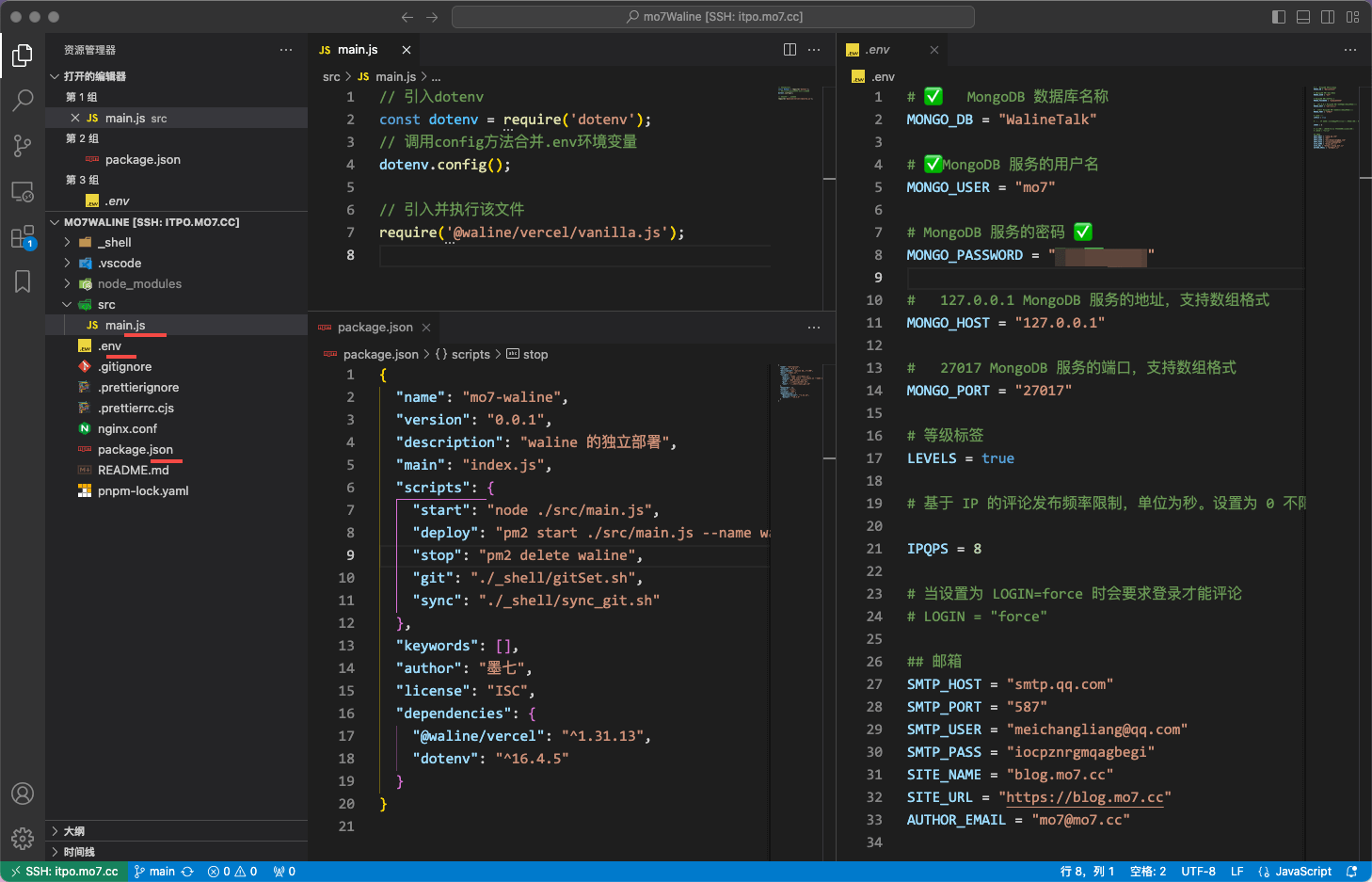The image size is (1372, 882).
Task: Collapse the MO7WALINE workspace folder section
Action: 176,222
